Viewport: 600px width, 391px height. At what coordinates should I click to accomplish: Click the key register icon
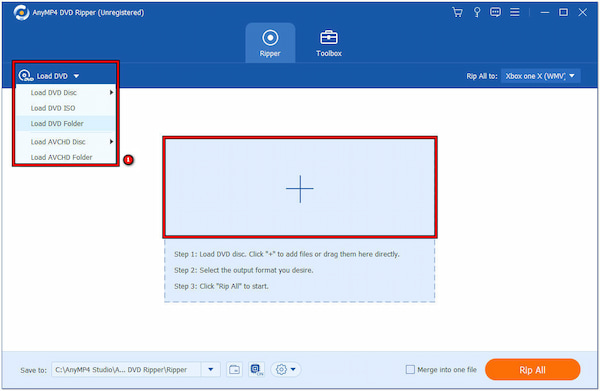click(x=477, y=12)
